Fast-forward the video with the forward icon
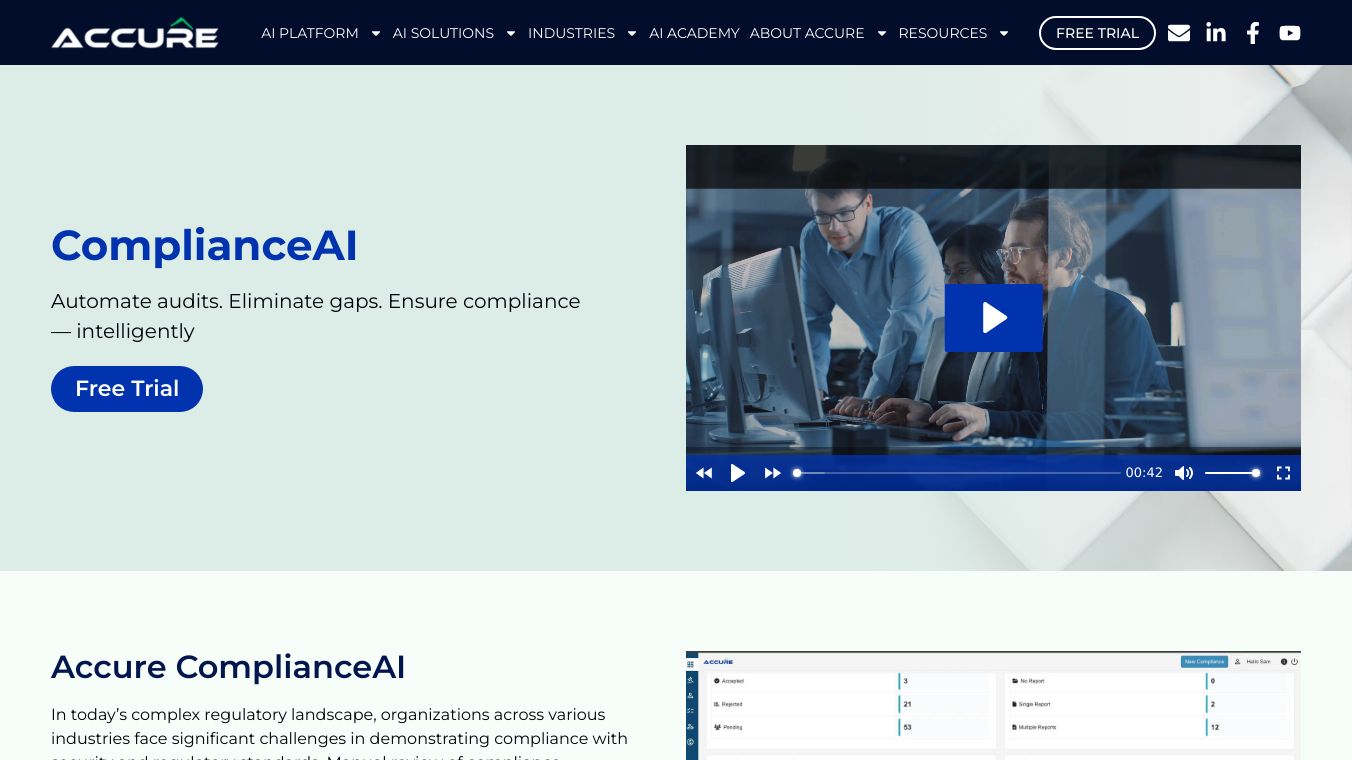 click(772, 473)
